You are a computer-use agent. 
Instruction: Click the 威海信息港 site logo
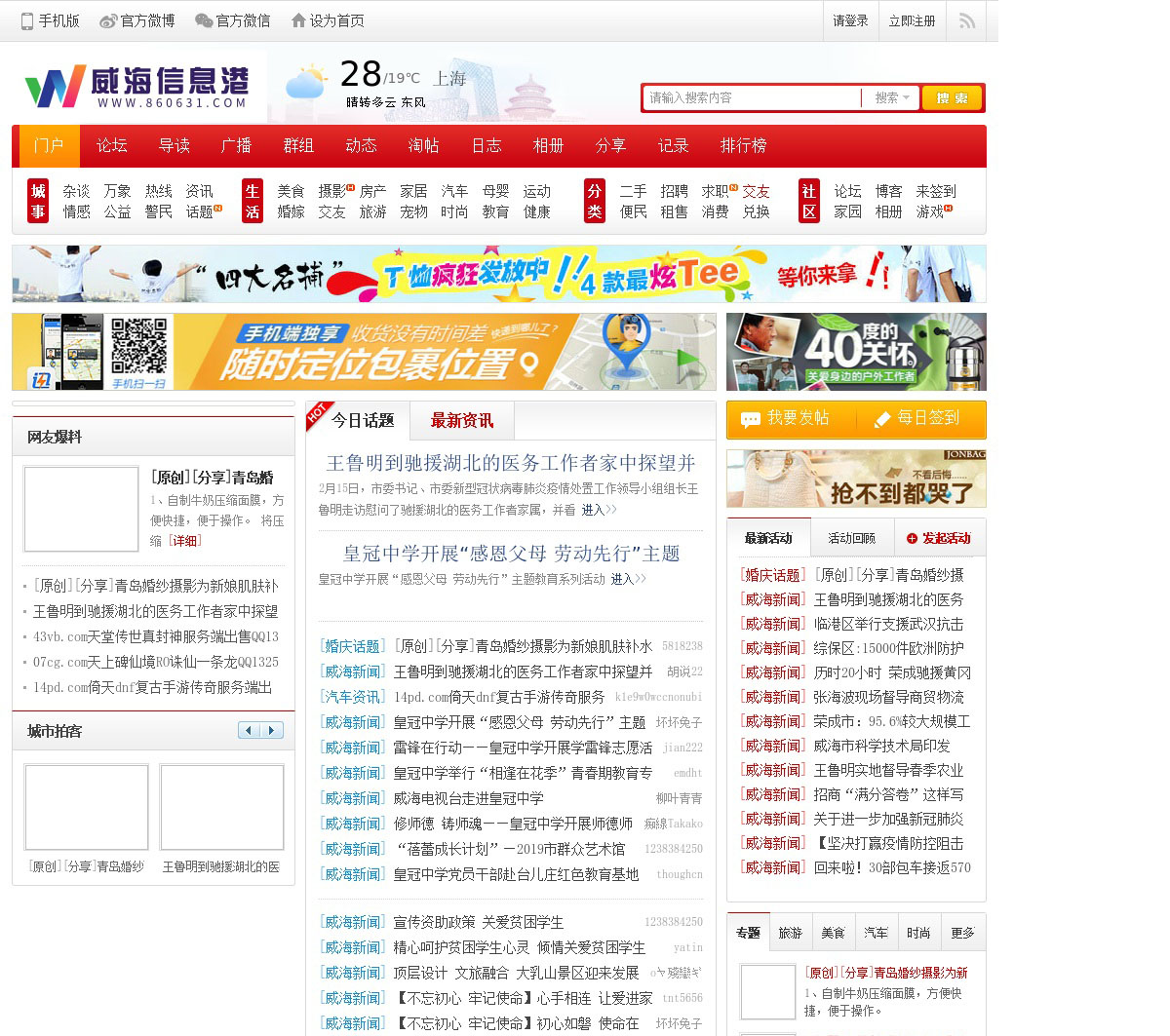tap(136, 87)
